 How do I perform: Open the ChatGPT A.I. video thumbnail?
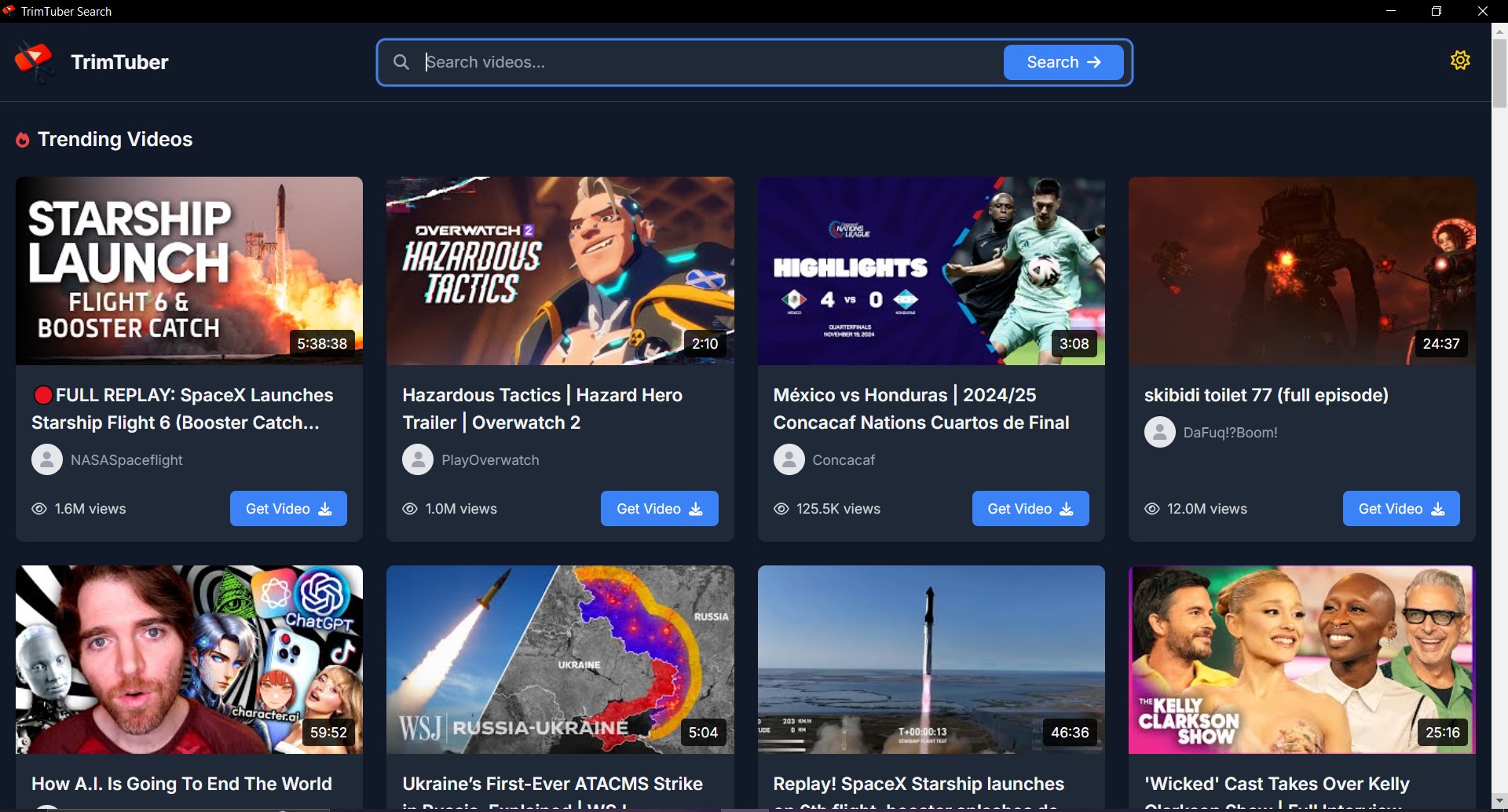189,660
